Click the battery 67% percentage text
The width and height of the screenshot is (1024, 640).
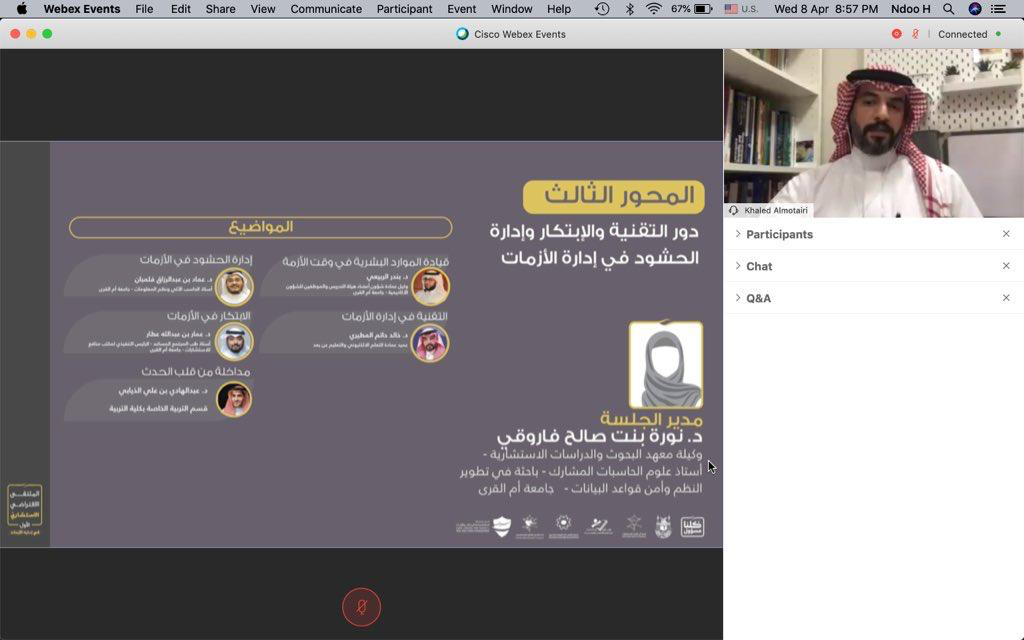click(x=680, y=9)
